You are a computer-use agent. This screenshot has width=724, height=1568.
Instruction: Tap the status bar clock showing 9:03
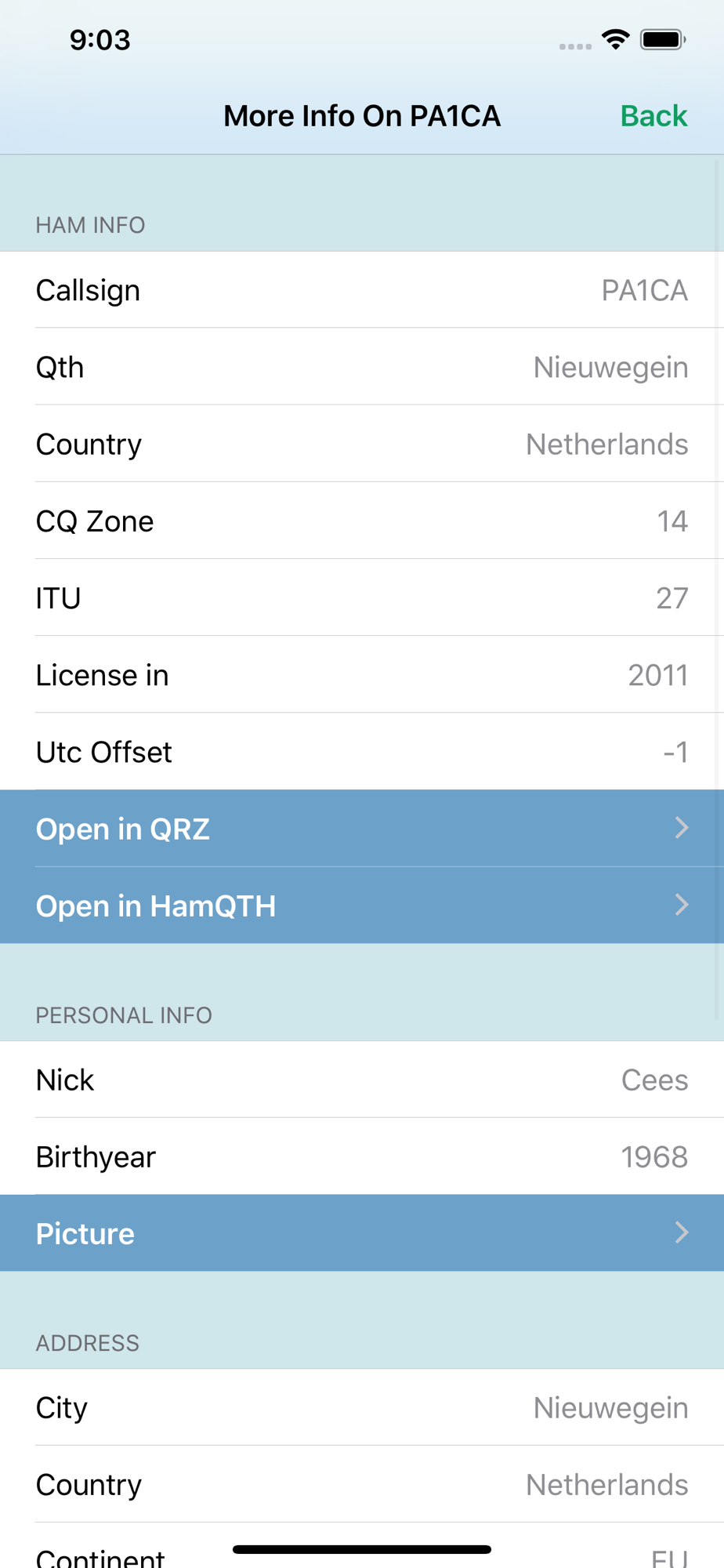[x=100, y=40]
